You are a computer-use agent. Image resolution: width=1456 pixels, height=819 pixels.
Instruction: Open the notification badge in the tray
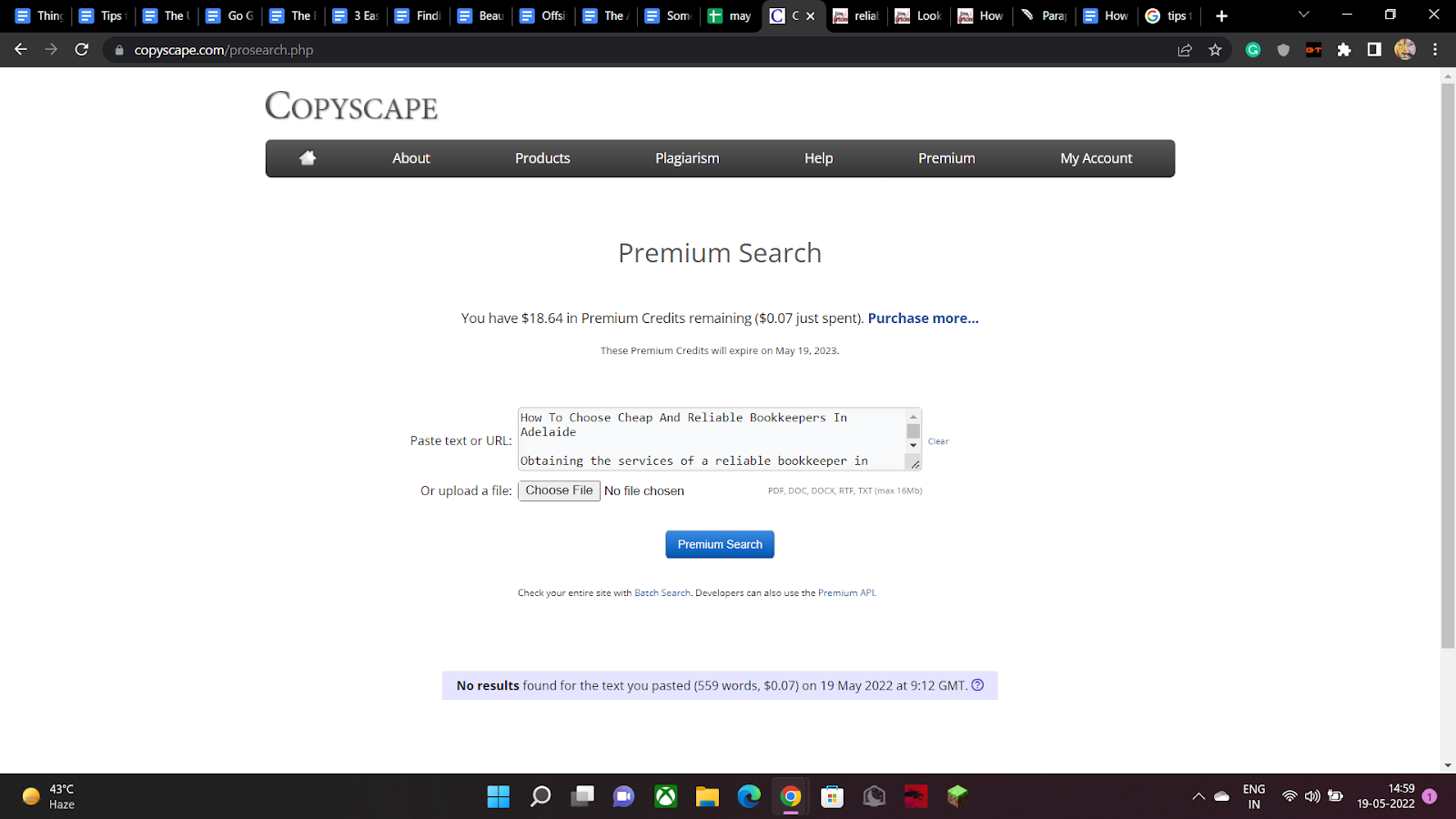pyautogui.click(x=1430, y=796)
